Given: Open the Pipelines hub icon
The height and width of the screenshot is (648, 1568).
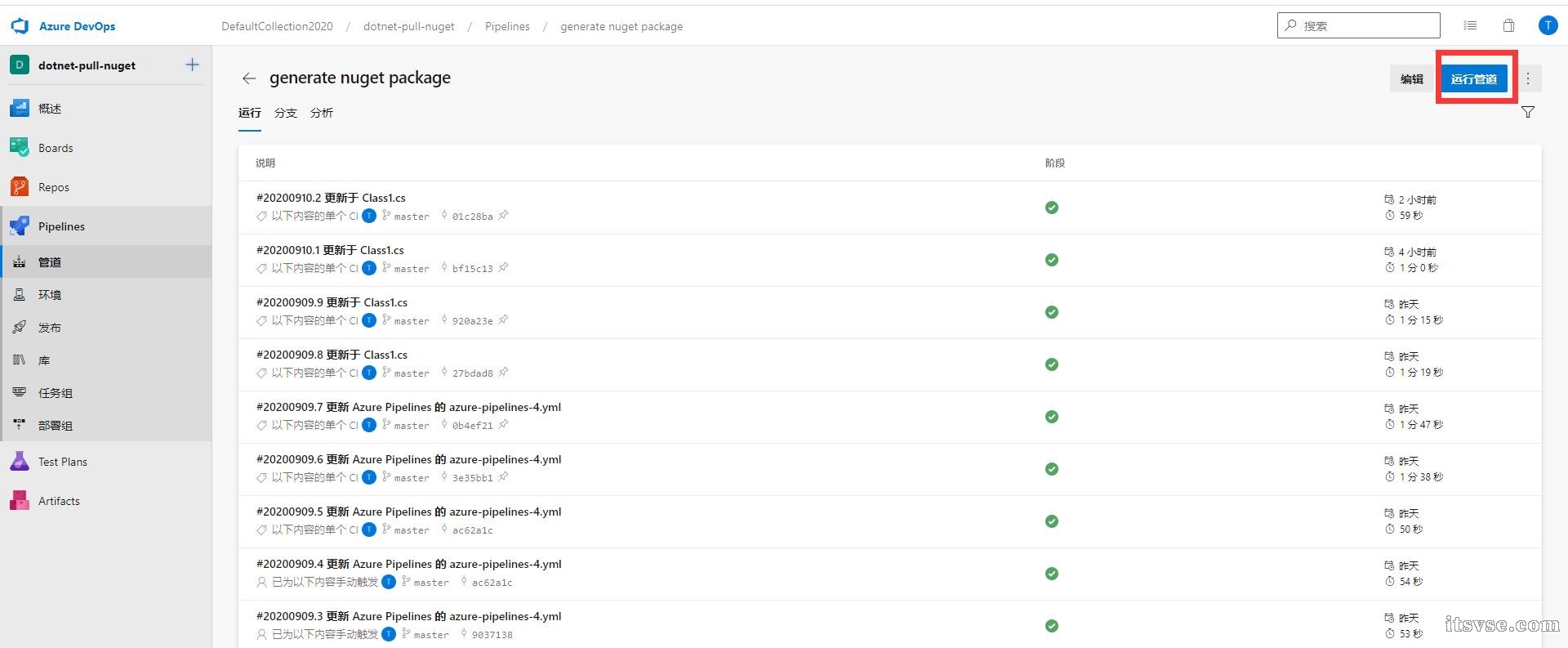Looking at the screenshot, I should [x=20, y=226].
